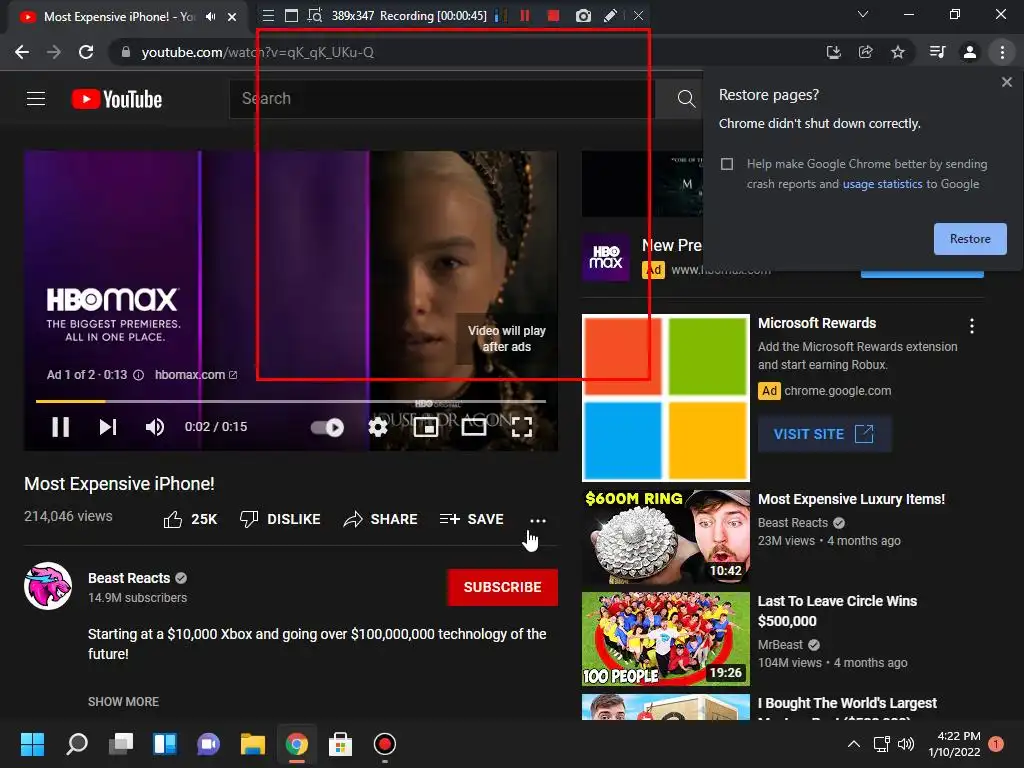Open more actions three-dot menu under video
The image size is (1024, 768).
pyautogui.click(x=537, y=520)
